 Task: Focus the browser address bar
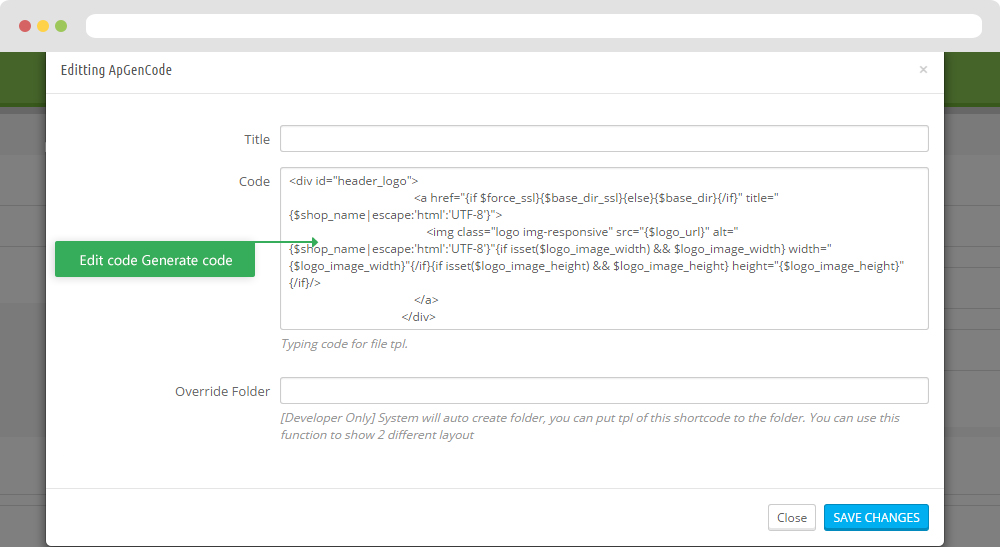pos(534,26)
